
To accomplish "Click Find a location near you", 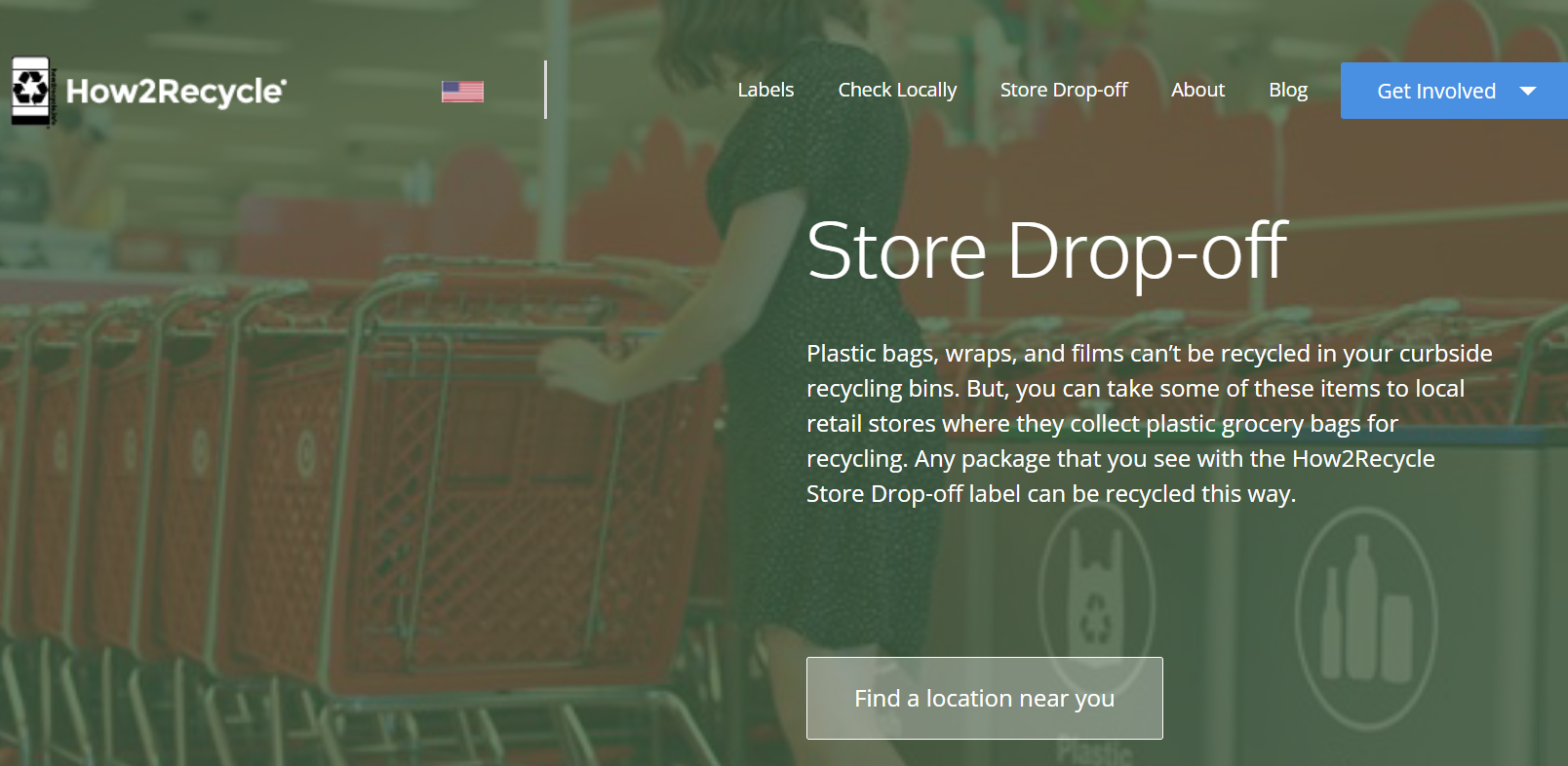I will (x=984, y=698).
